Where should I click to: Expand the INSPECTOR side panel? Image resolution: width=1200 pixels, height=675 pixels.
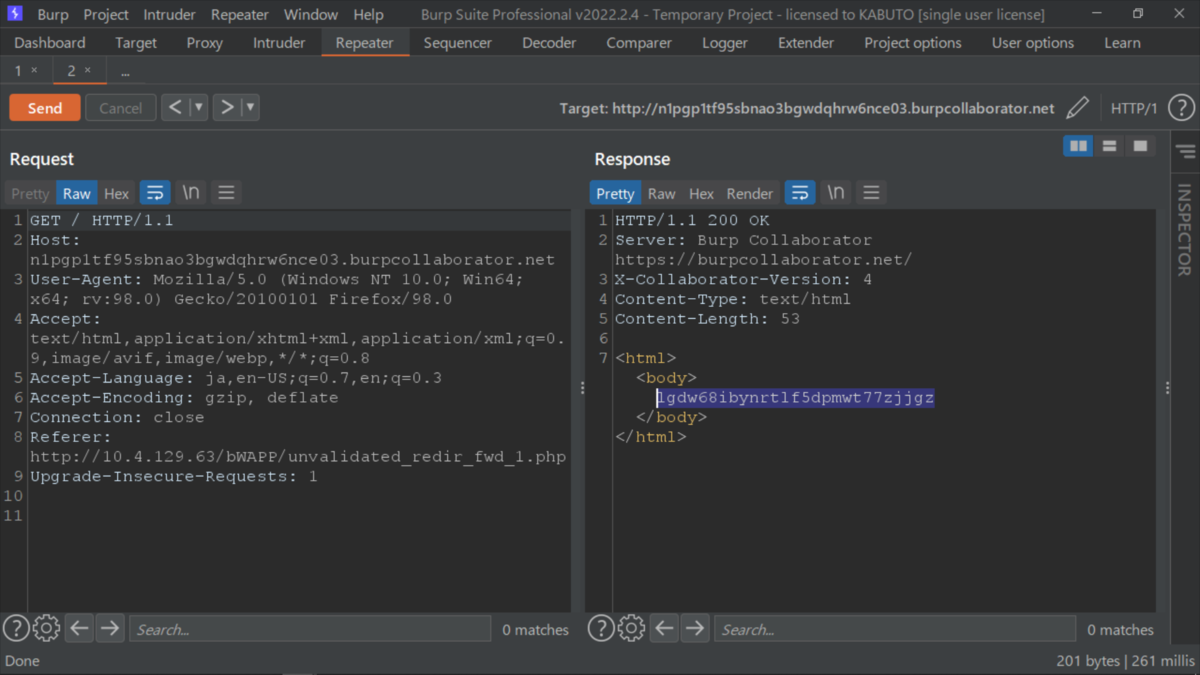(1185, 229)
